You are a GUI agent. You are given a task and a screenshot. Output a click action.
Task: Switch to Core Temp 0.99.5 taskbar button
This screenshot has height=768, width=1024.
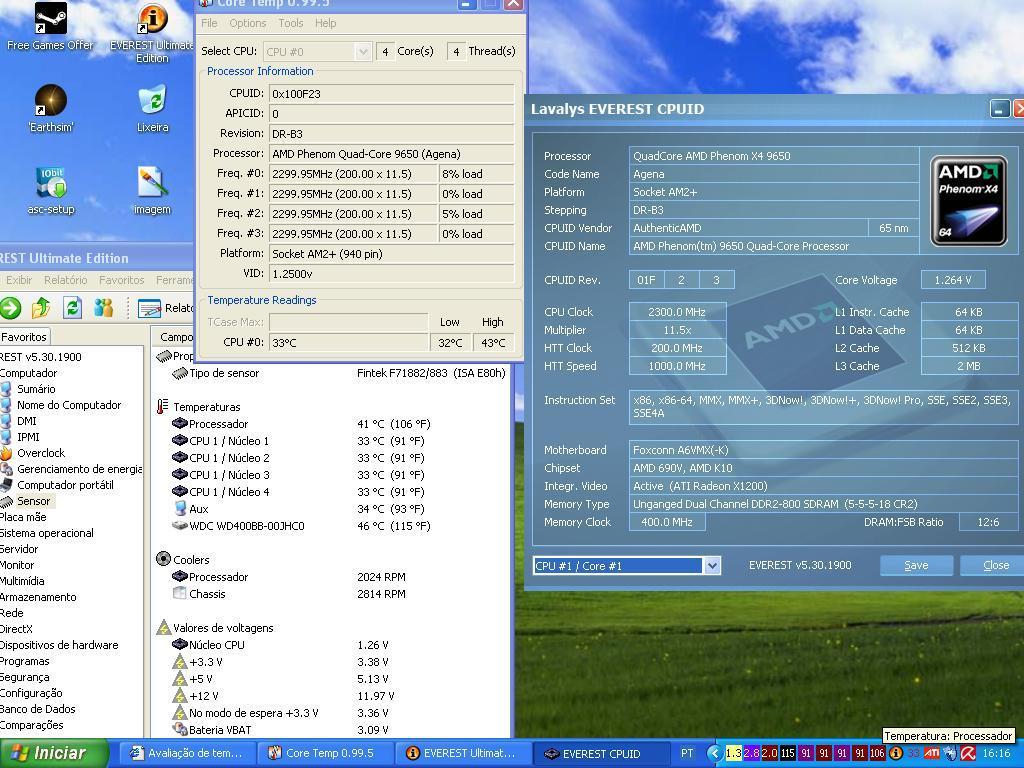point(325,753)
